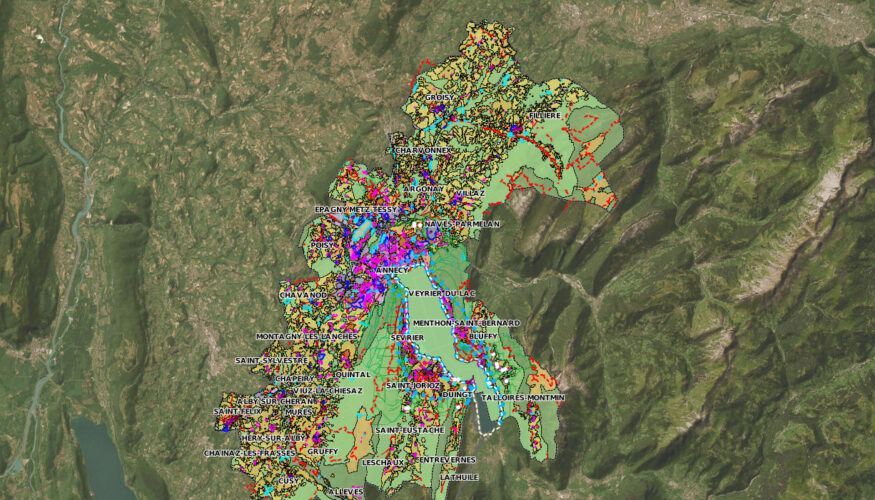Screen dimensions: 875x500
Task: Click the MURES commune label
Action: pos(299,412)
